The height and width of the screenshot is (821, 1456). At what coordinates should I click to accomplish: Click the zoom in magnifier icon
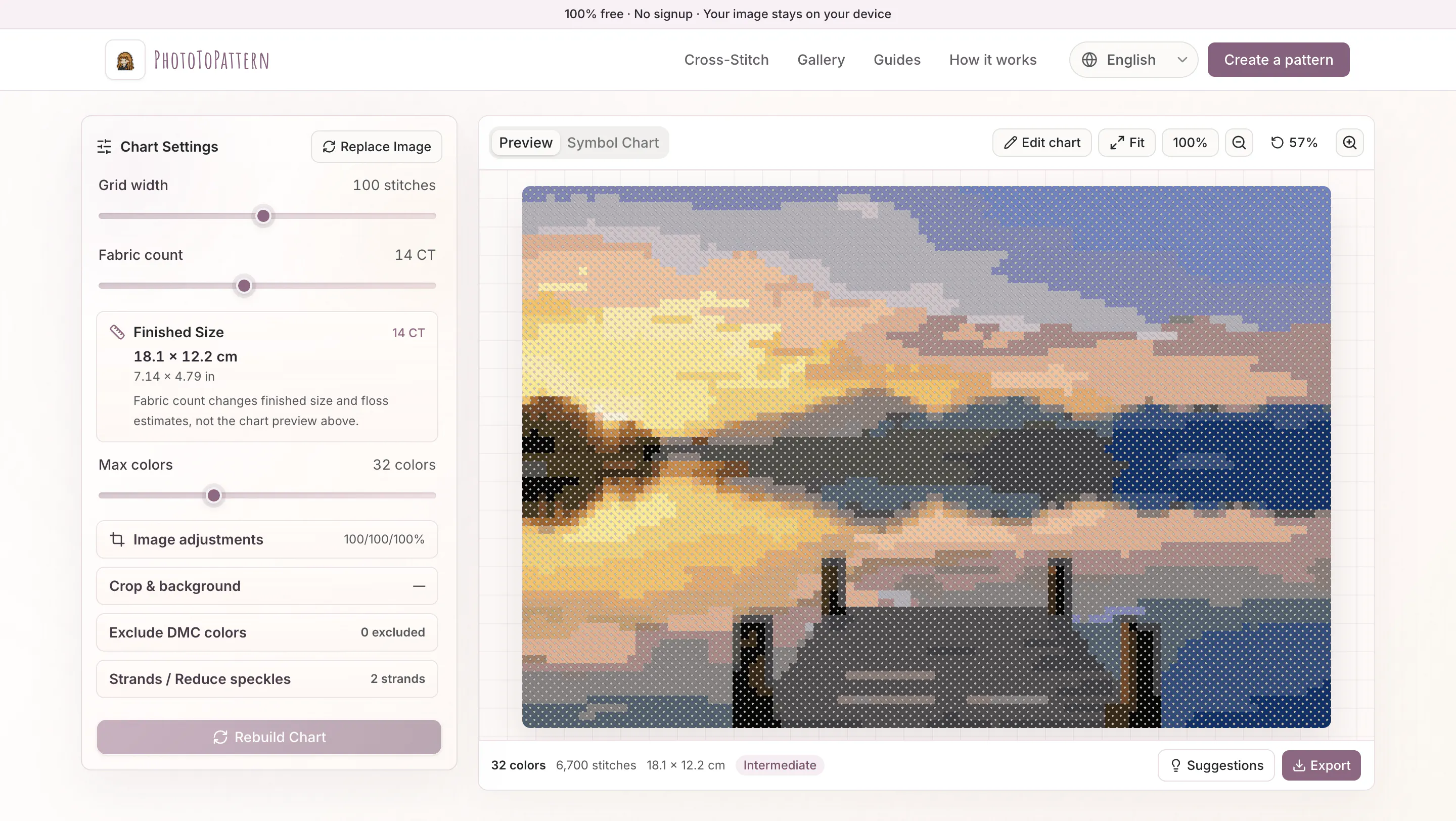[1350, 143]
